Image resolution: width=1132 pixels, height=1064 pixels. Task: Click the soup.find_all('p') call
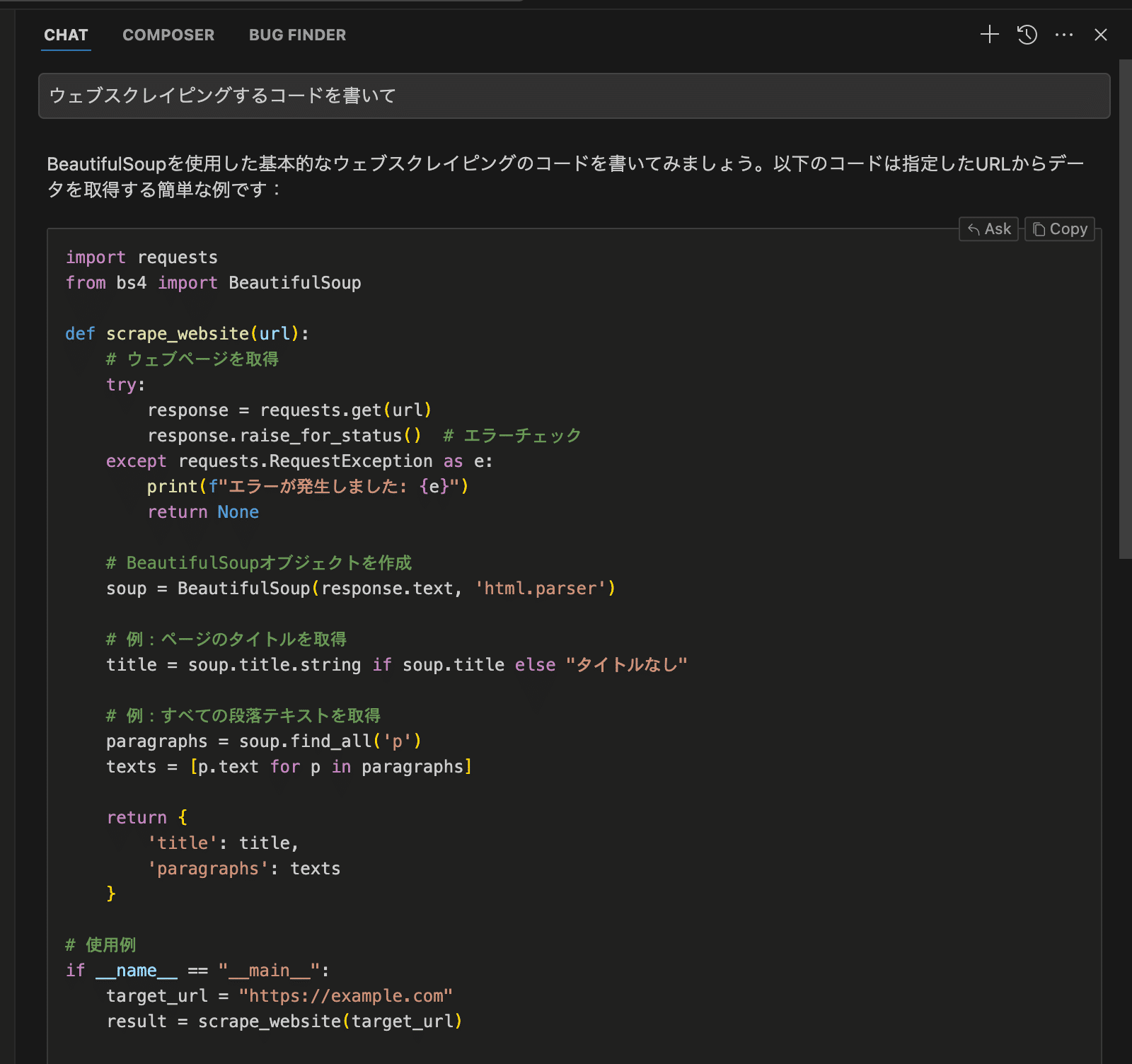click(x=330, y=741)
